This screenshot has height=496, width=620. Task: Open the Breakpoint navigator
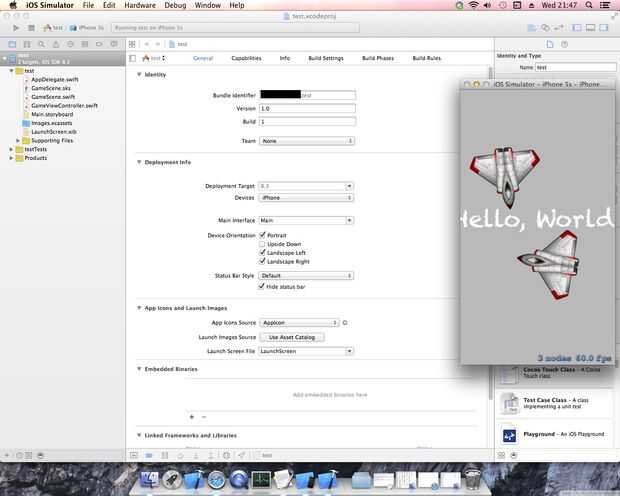[99, 44]
